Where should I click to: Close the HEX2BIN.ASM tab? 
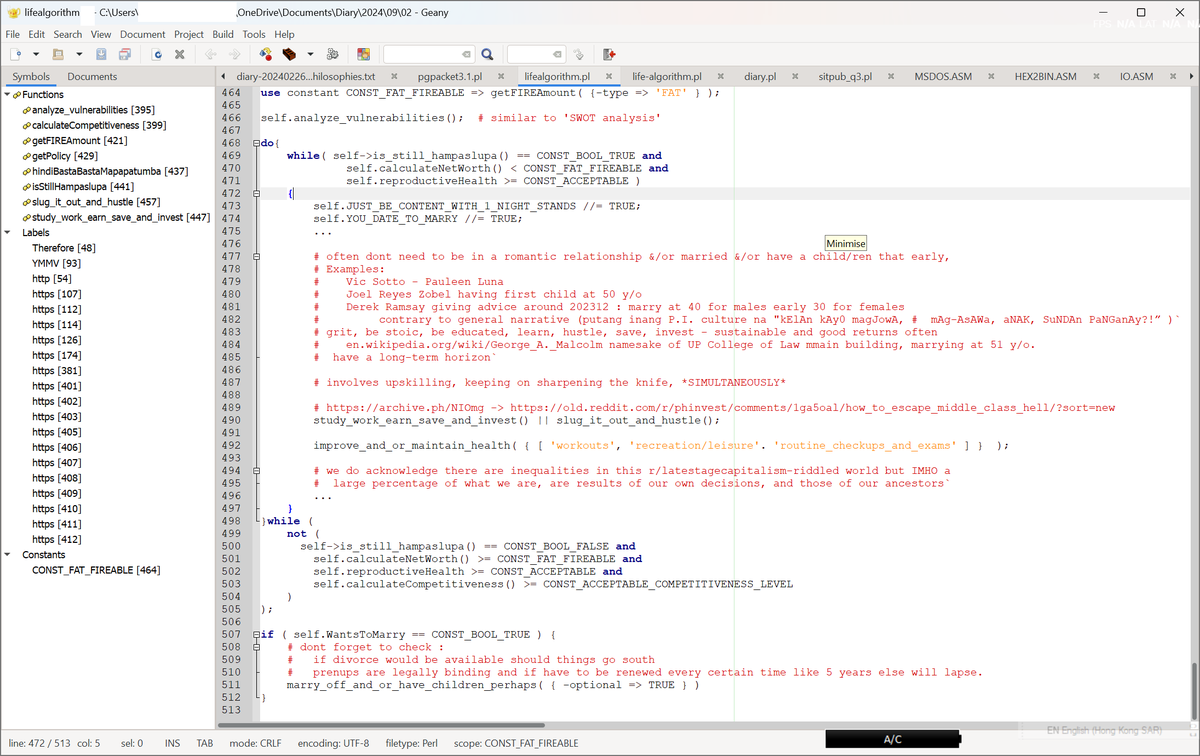pyautogui.click(x=1097, y=76)
